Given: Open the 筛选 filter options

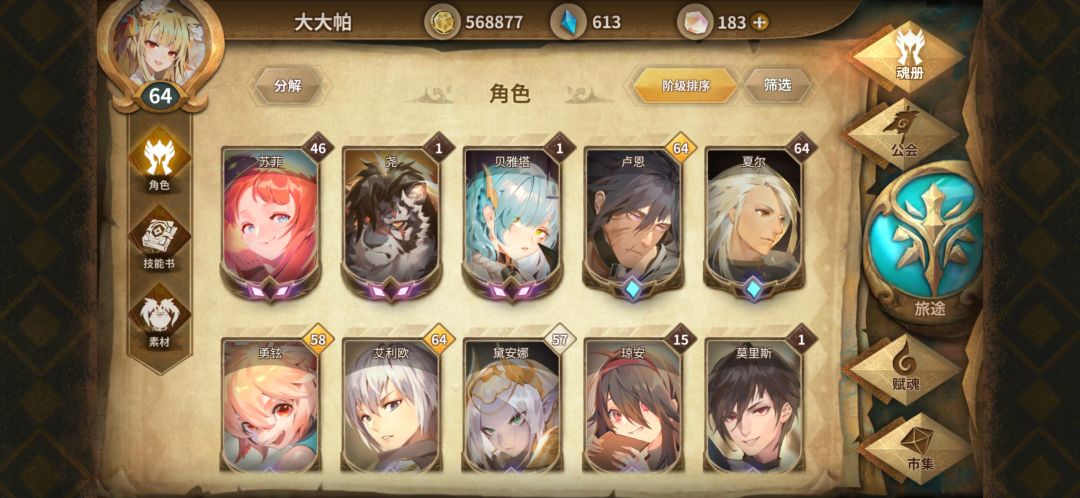Looking at the screenshot, I should (x=777, y=85).
